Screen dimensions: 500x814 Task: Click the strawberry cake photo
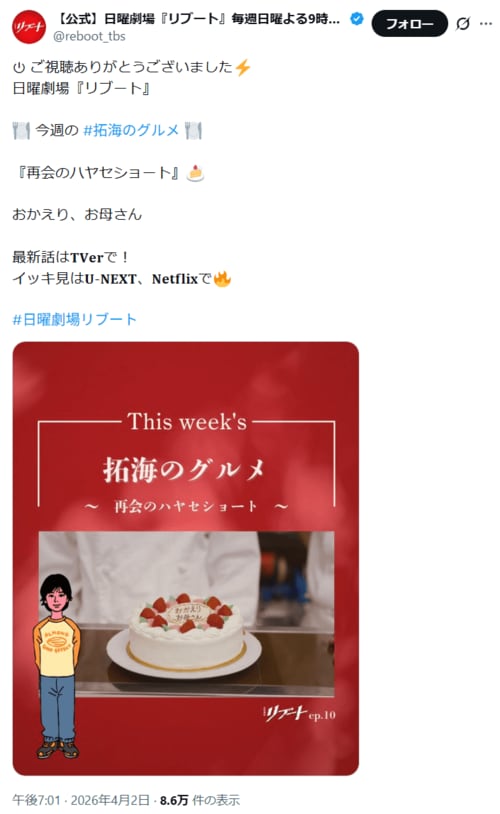(186, 614)
